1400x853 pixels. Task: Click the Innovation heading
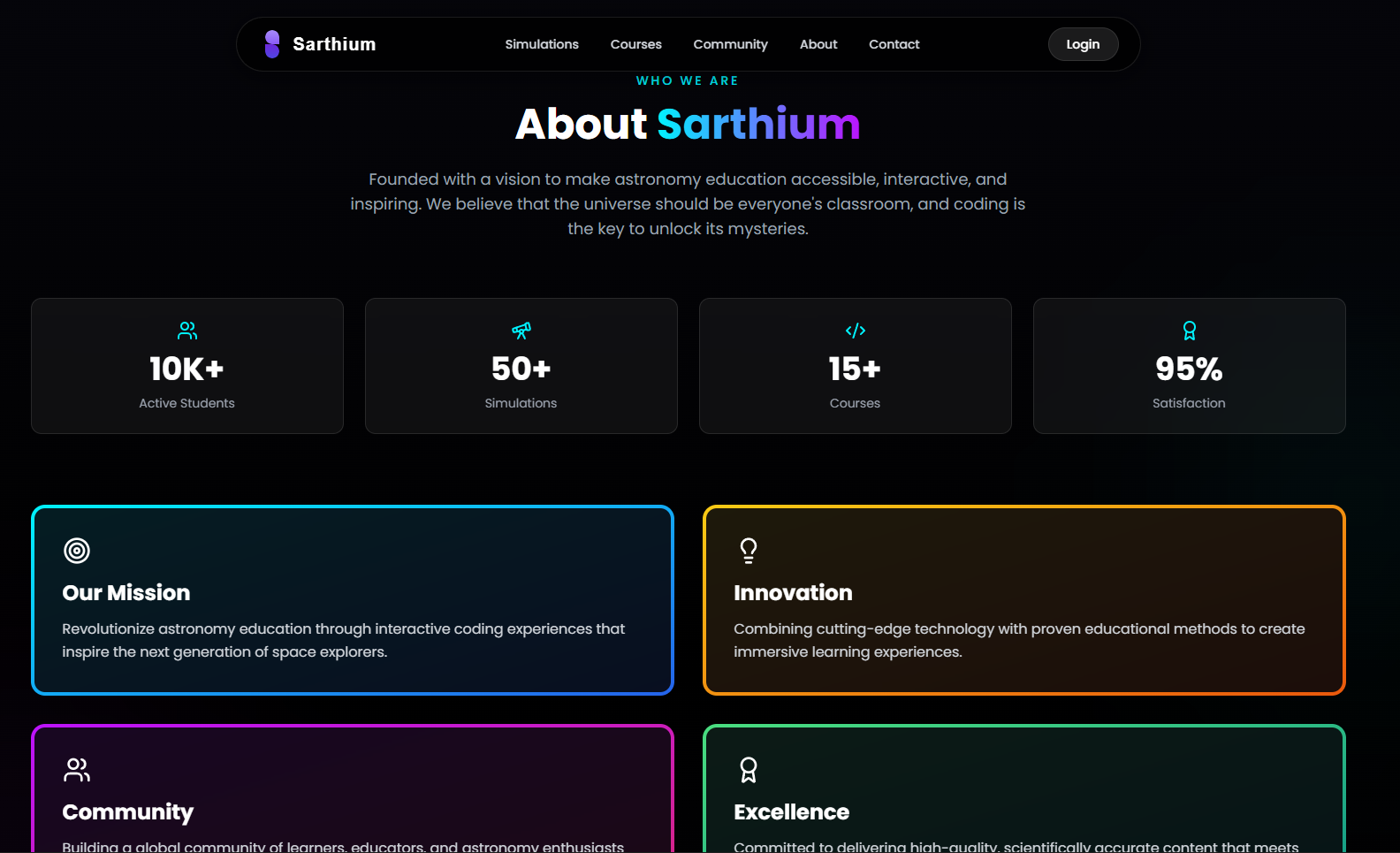tap(793, 593)
